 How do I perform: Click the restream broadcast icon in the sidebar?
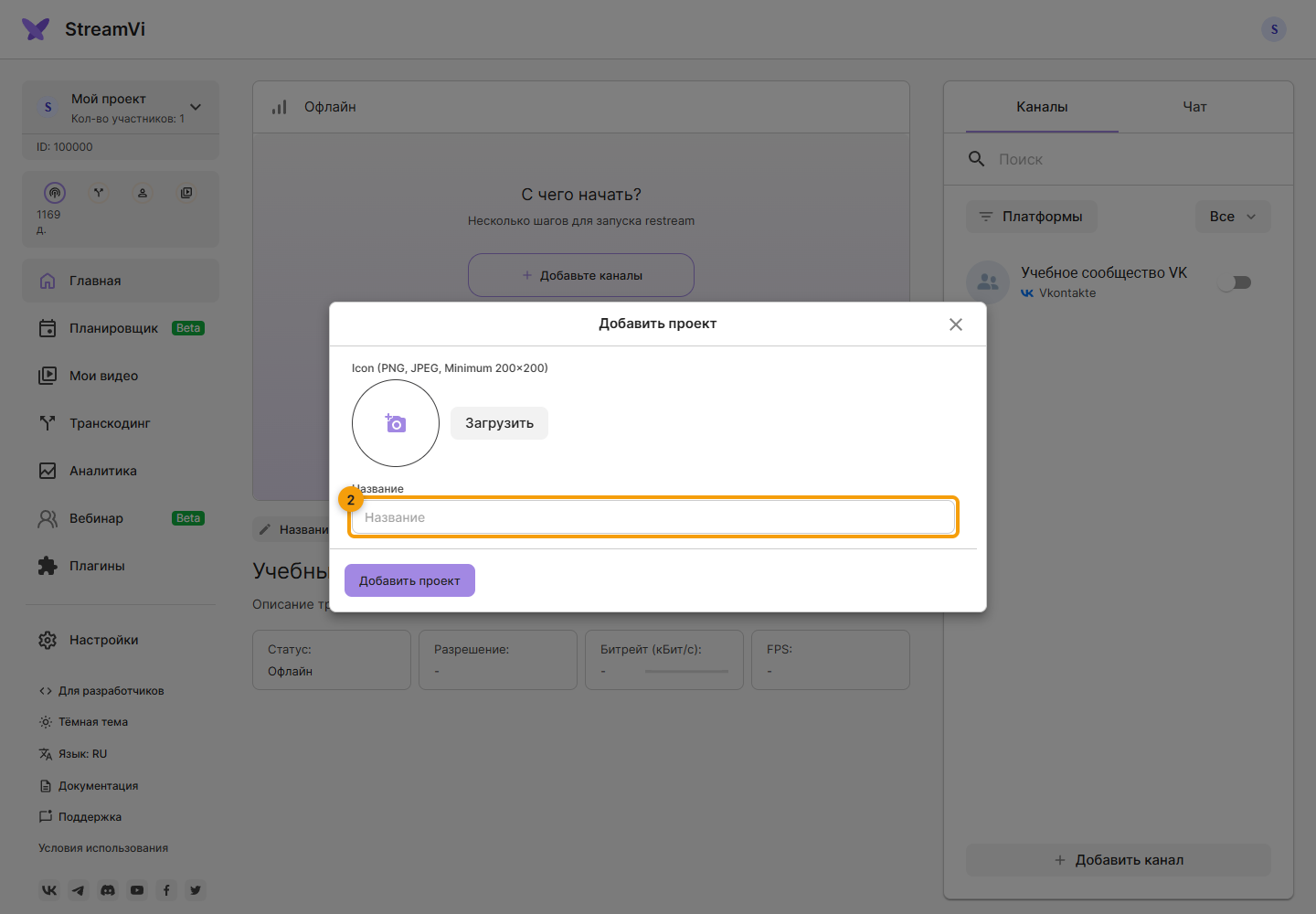pos(55,193)
